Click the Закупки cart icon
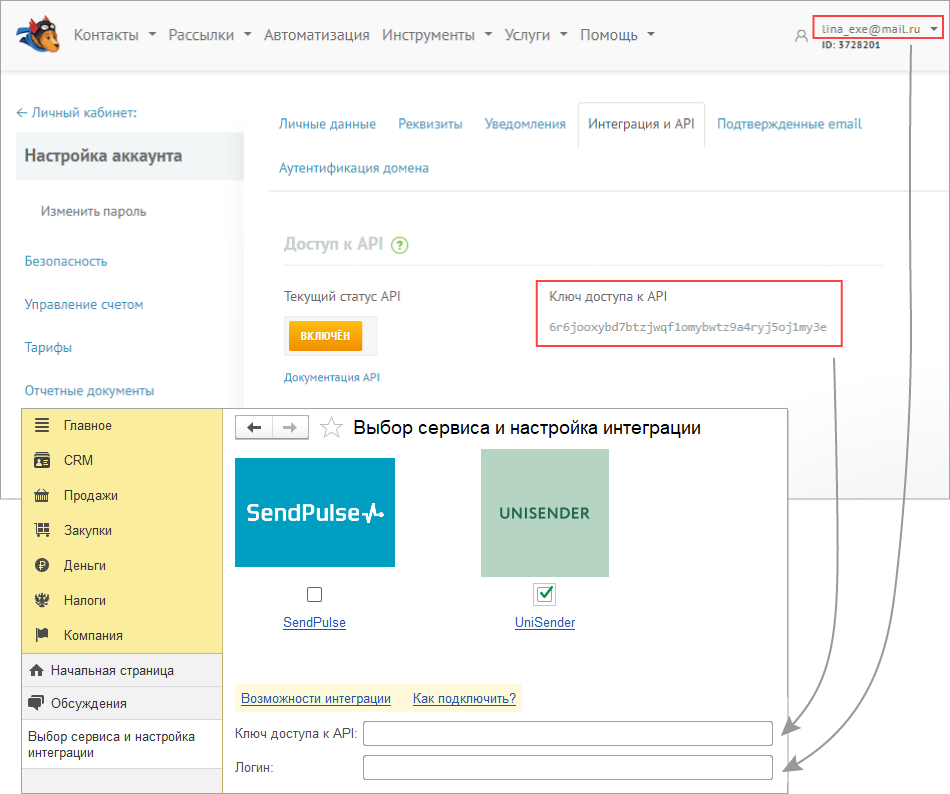The width and height of the screenshot is (950, 794). point(42,531)
